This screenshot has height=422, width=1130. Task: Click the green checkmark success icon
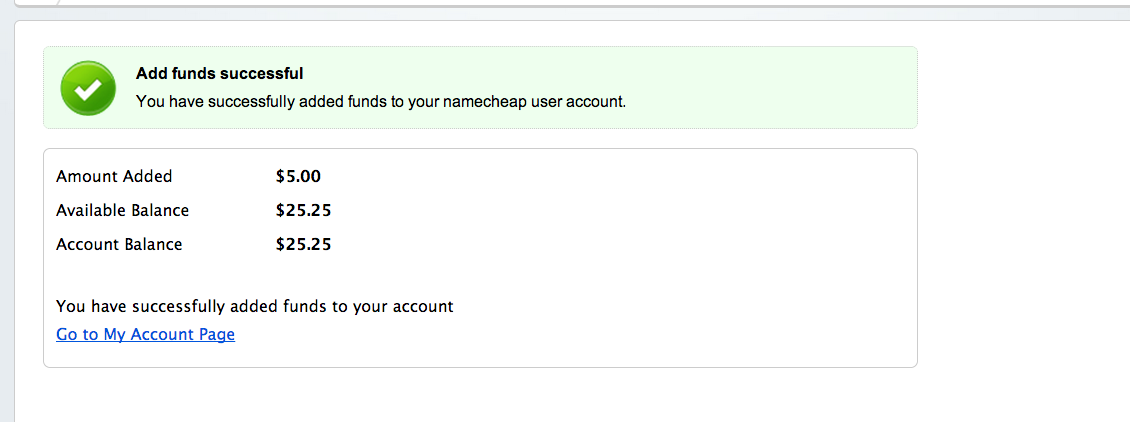88,87
